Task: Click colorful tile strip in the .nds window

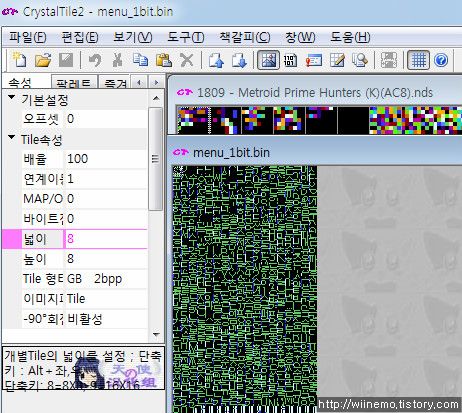Action: 319,120
